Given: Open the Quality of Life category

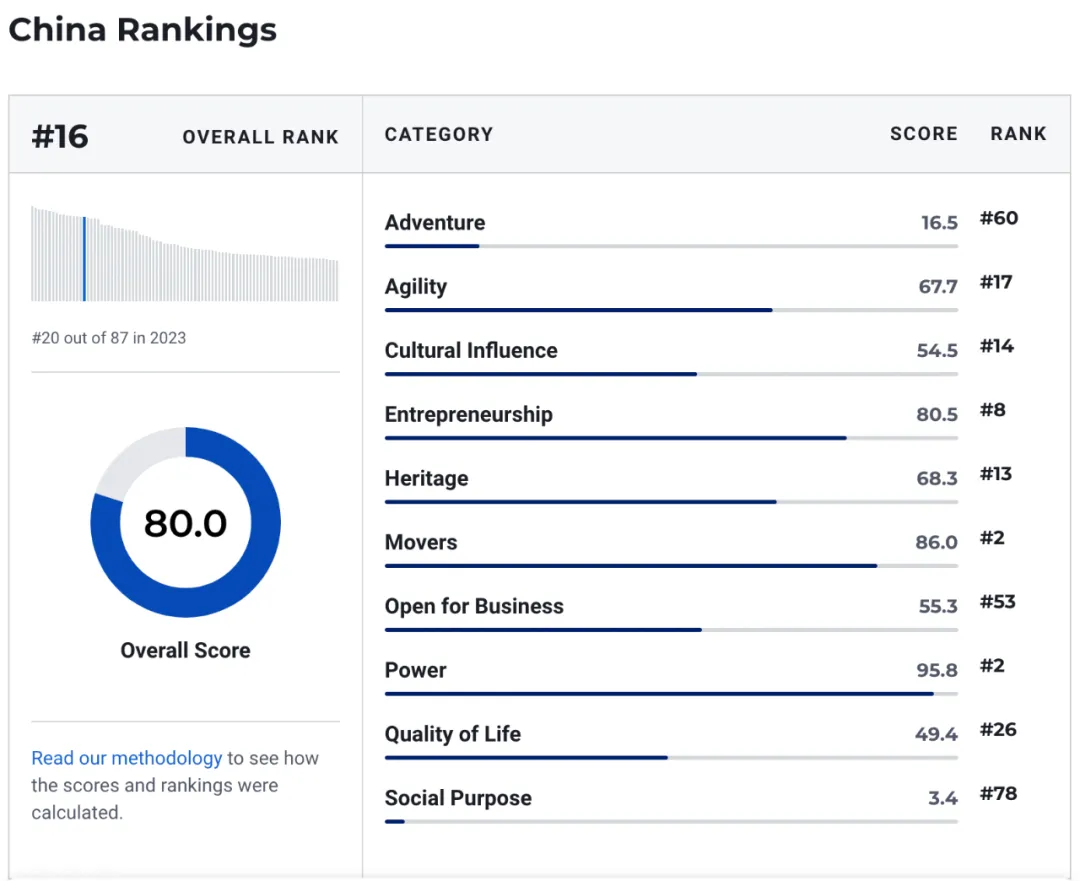Looking at the screenshot, I should [452, 735].
